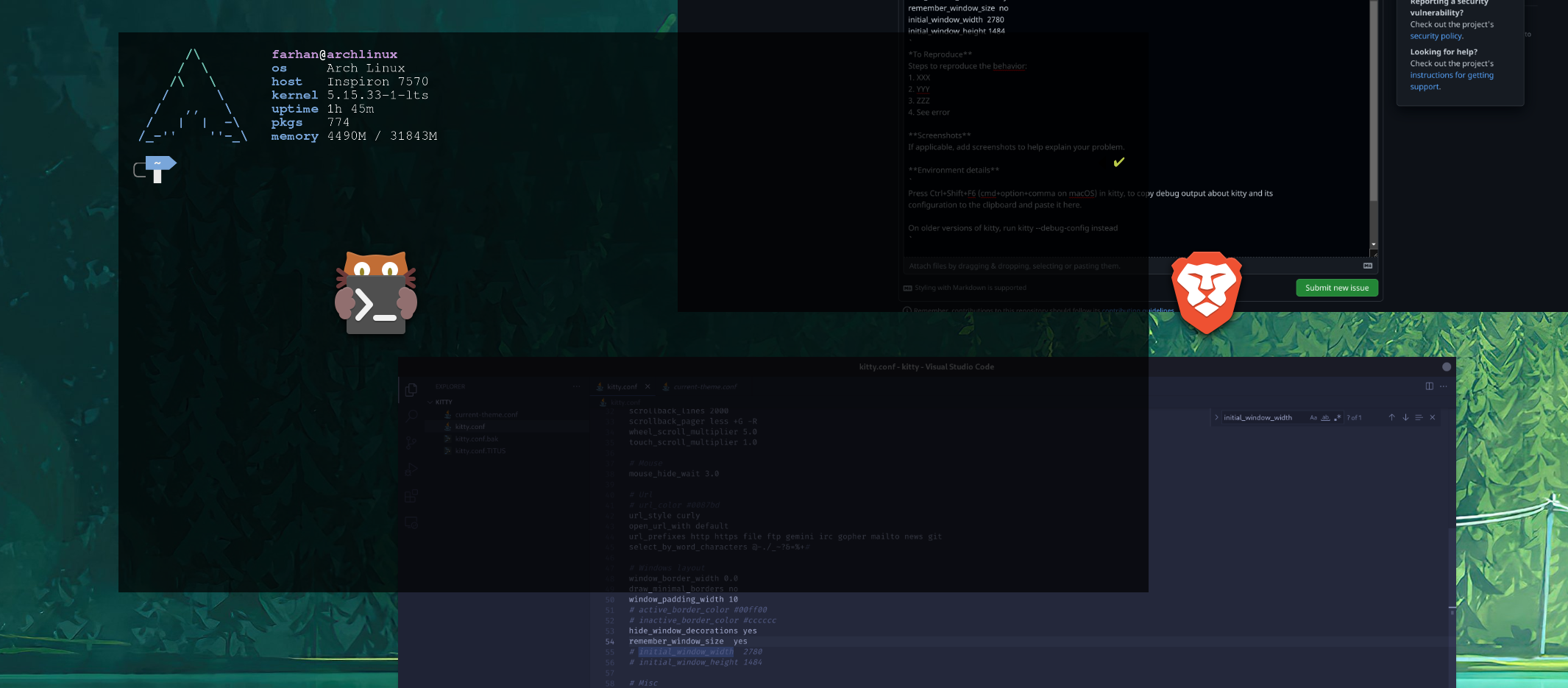This screenshot has width=1568, height=688.
Task: Open Run and Debug in VS Code activity bar
Action: [x=411, y=469]
